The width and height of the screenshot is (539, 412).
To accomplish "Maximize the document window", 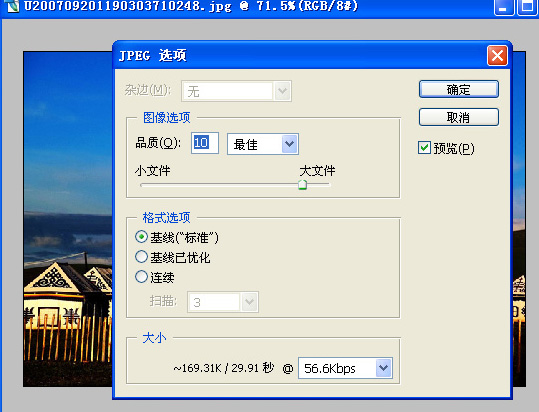I will click(527, 7).
